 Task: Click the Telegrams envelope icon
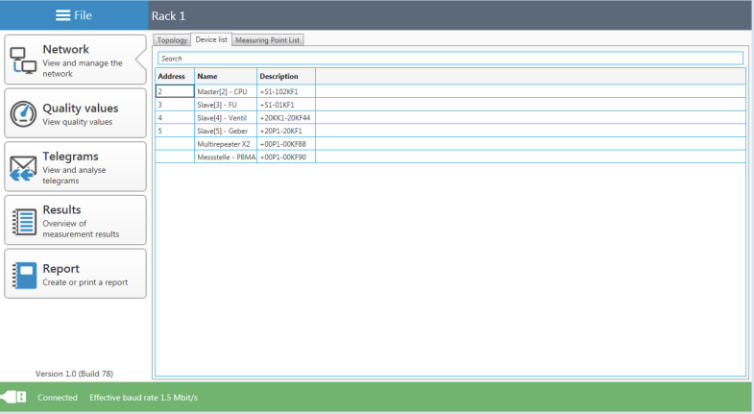23,167
